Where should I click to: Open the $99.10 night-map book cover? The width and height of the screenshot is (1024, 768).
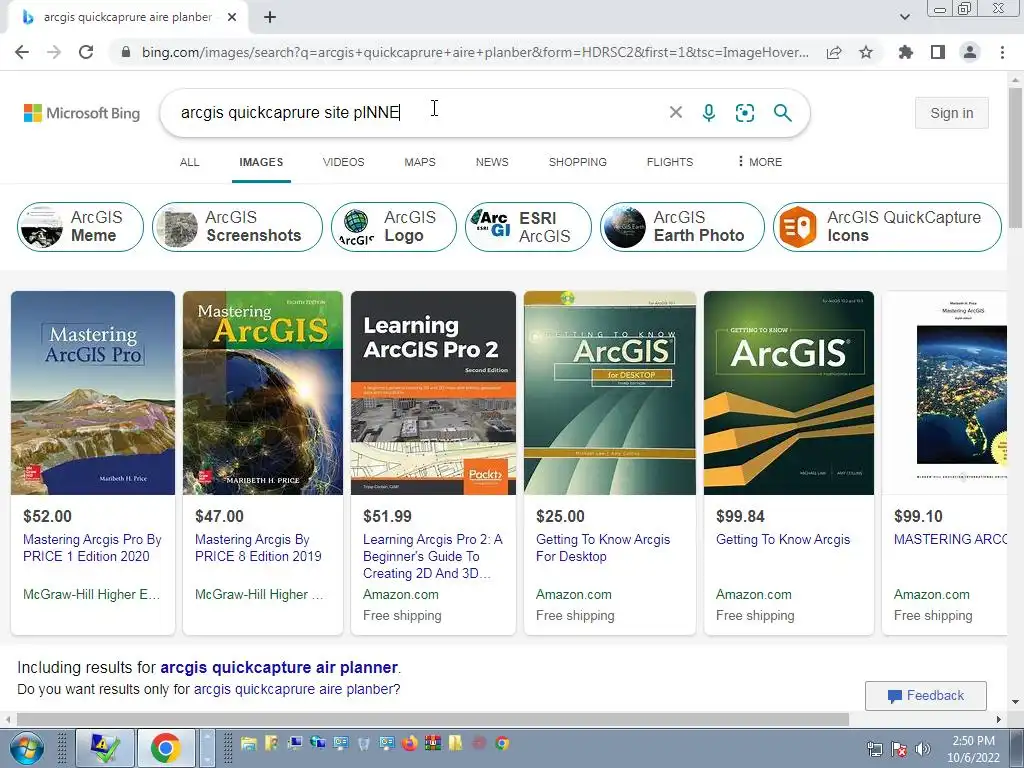pyautogui.click(x=944, y=392)
